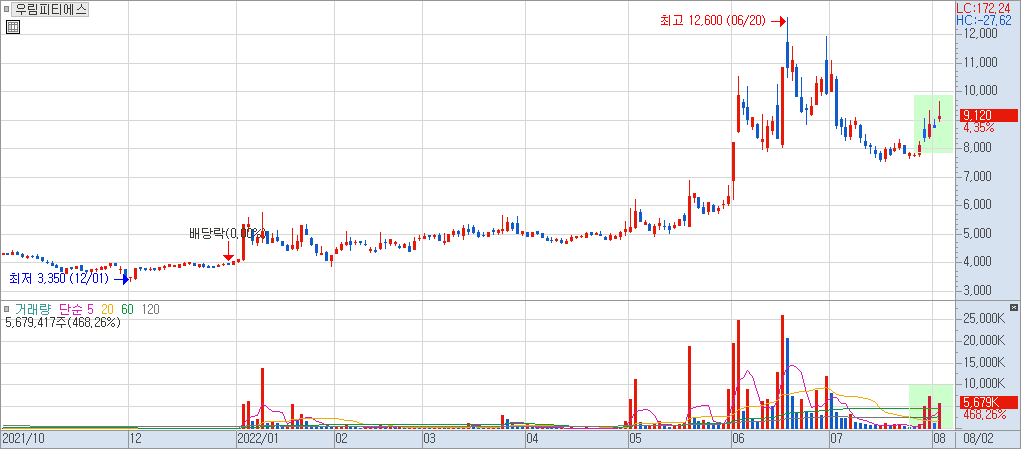
Task: Click the small square beside 우림피티에스 label
Action: (x=7, y=10)
